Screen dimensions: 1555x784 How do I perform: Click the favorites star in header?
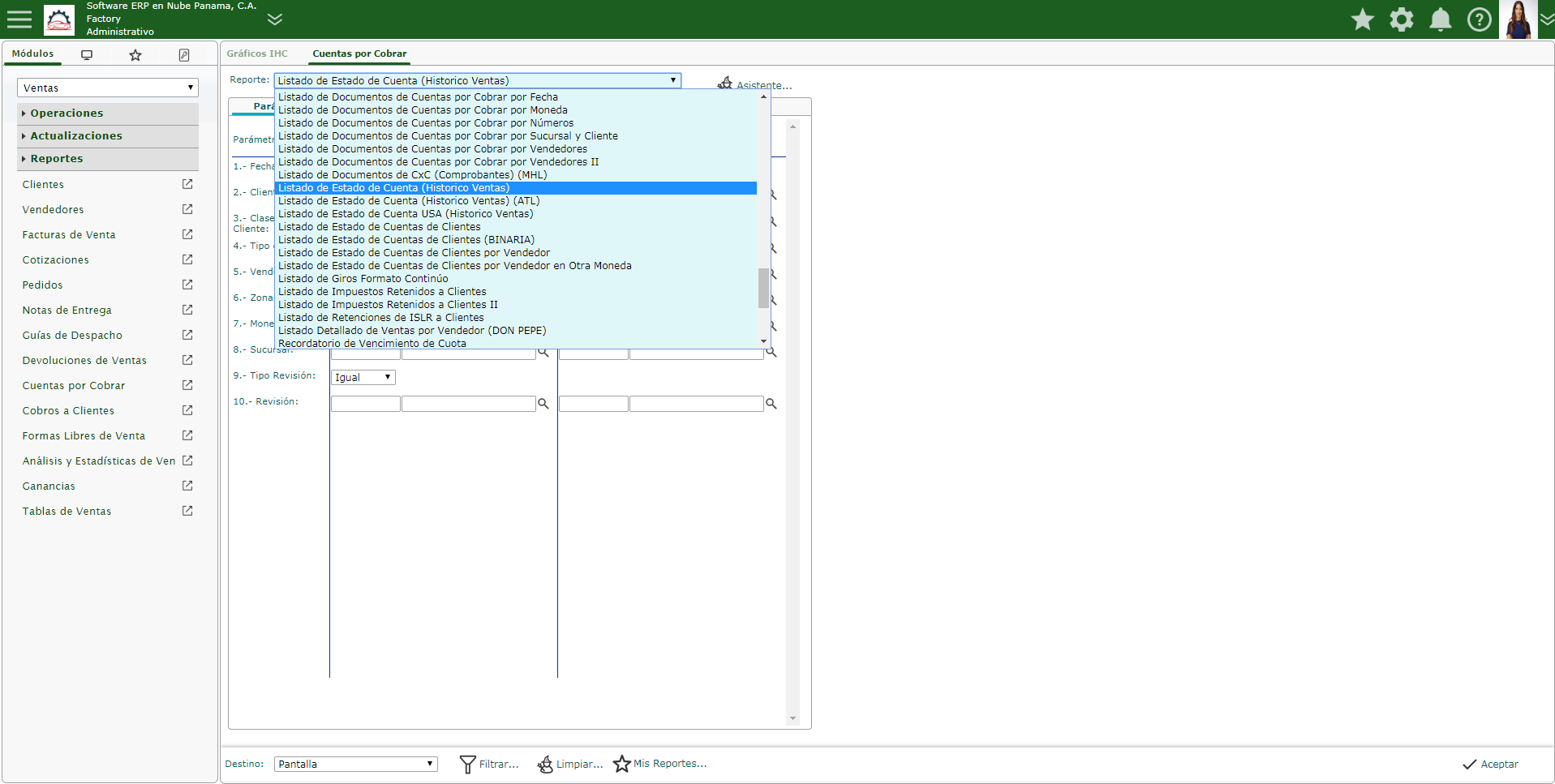coord(1363,19)
